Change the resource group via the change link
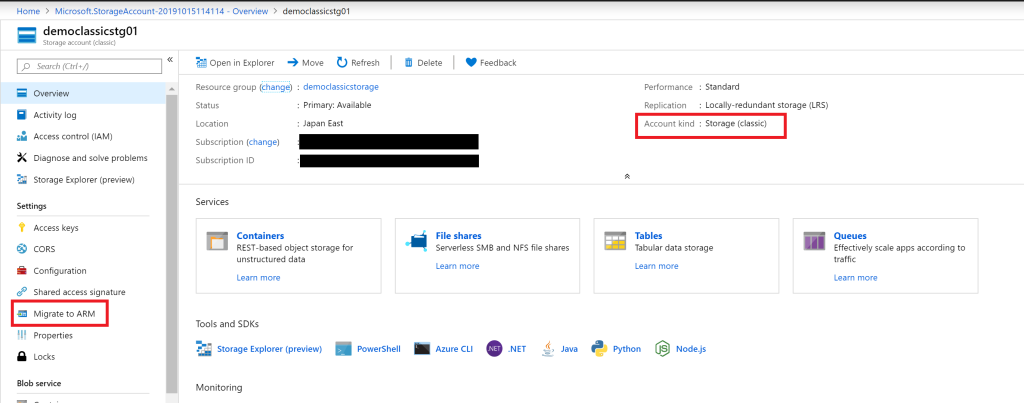Viewport: 1024px width, 403px height. [x=276, y=86]
